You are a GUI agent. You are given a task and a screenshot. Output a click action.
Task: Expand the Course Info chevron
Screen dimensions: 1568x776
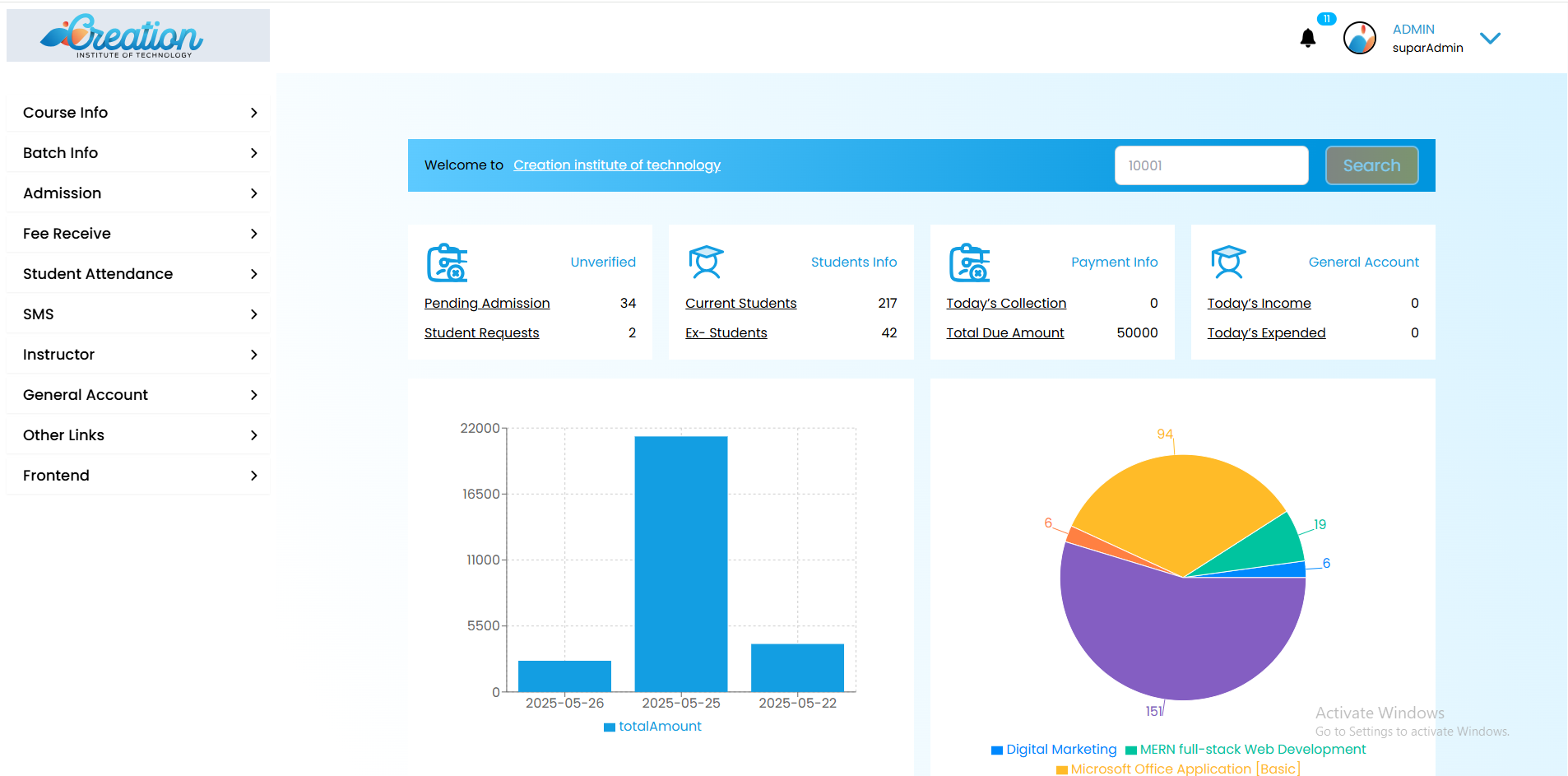coord(254,113)
